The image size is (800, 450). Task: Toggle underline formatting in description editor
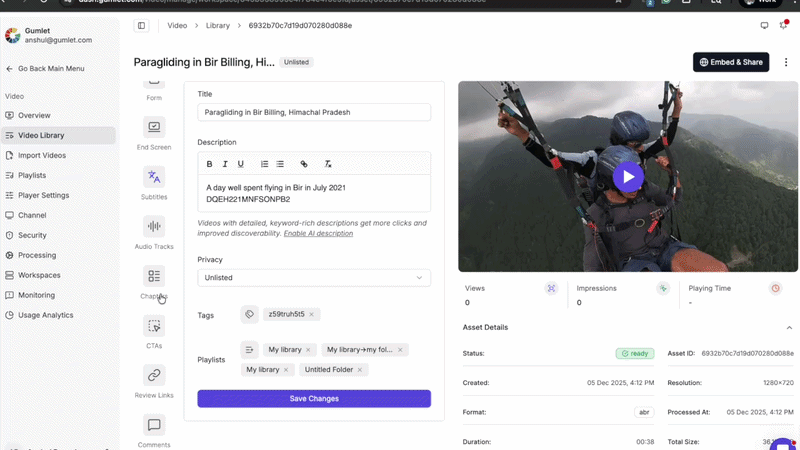point(241,164)
